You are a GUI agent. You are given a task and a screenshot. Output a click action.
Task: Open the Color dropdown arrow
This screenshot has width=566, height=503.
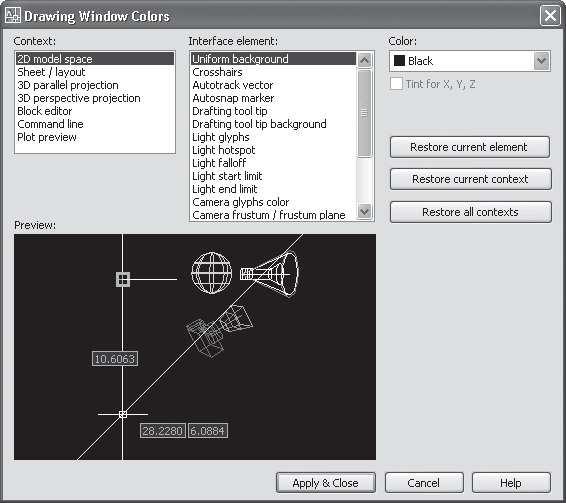(x=541, y=61)
